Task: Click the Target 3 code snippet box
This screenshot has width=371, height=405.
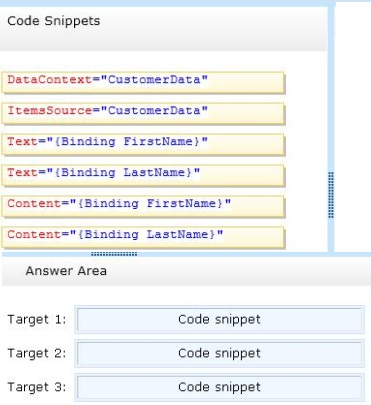Action: (219, 387)
